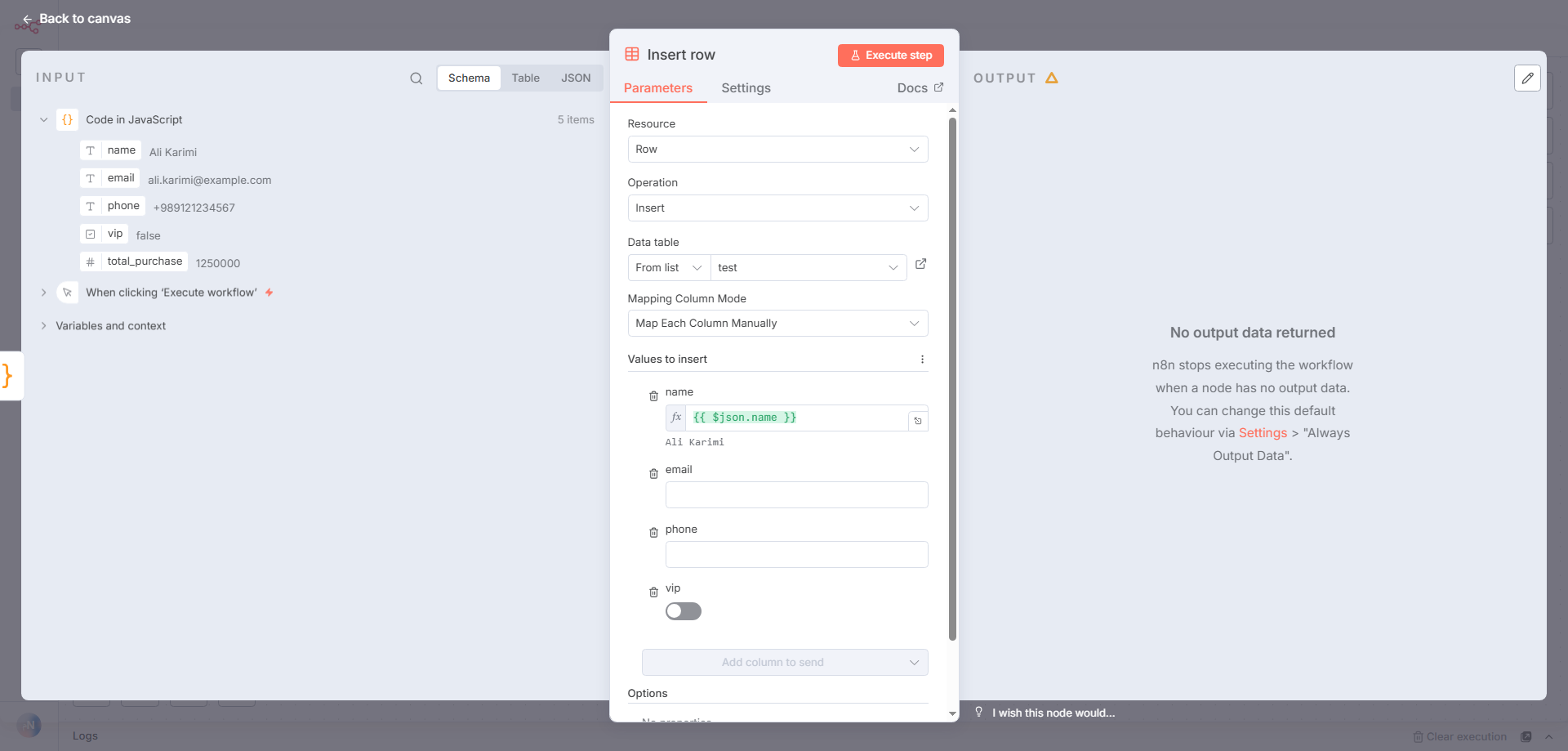Toggle the vip switch on
1568x751 pixels.
(x=683, y=611)
